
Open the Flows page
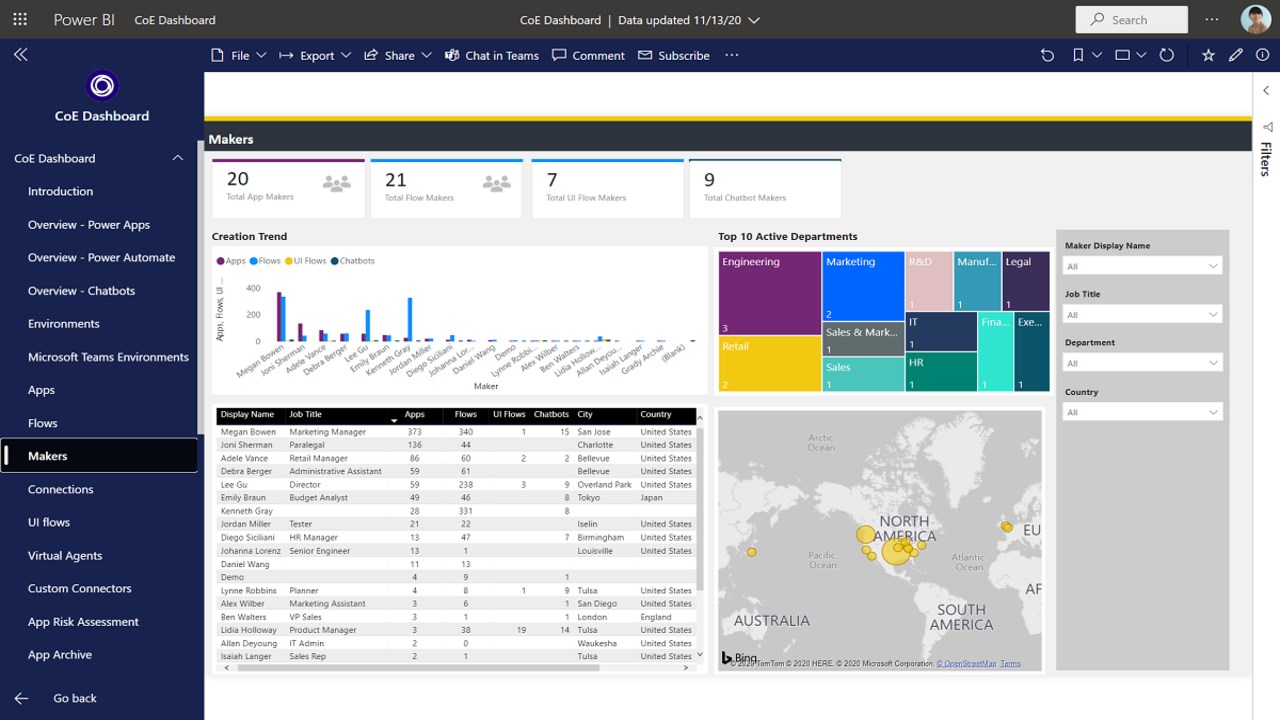click(43, 423)
